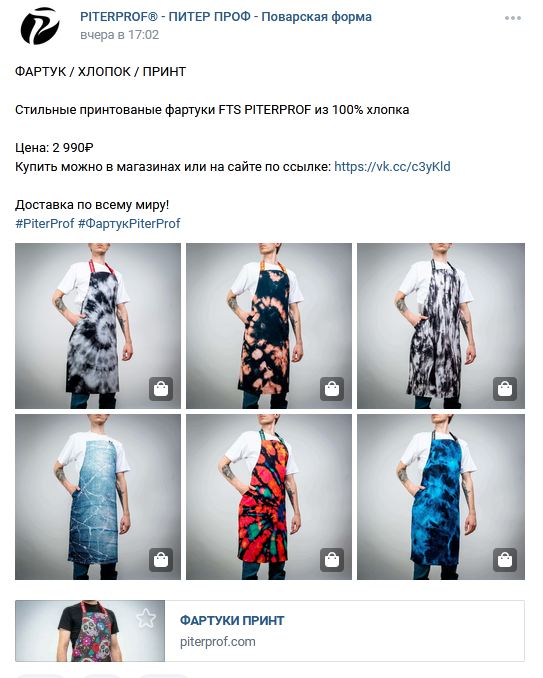Open the #ФартукPiterProf hashtag
The height and width of the screenshot is (678, 543).
coord(129,224)
